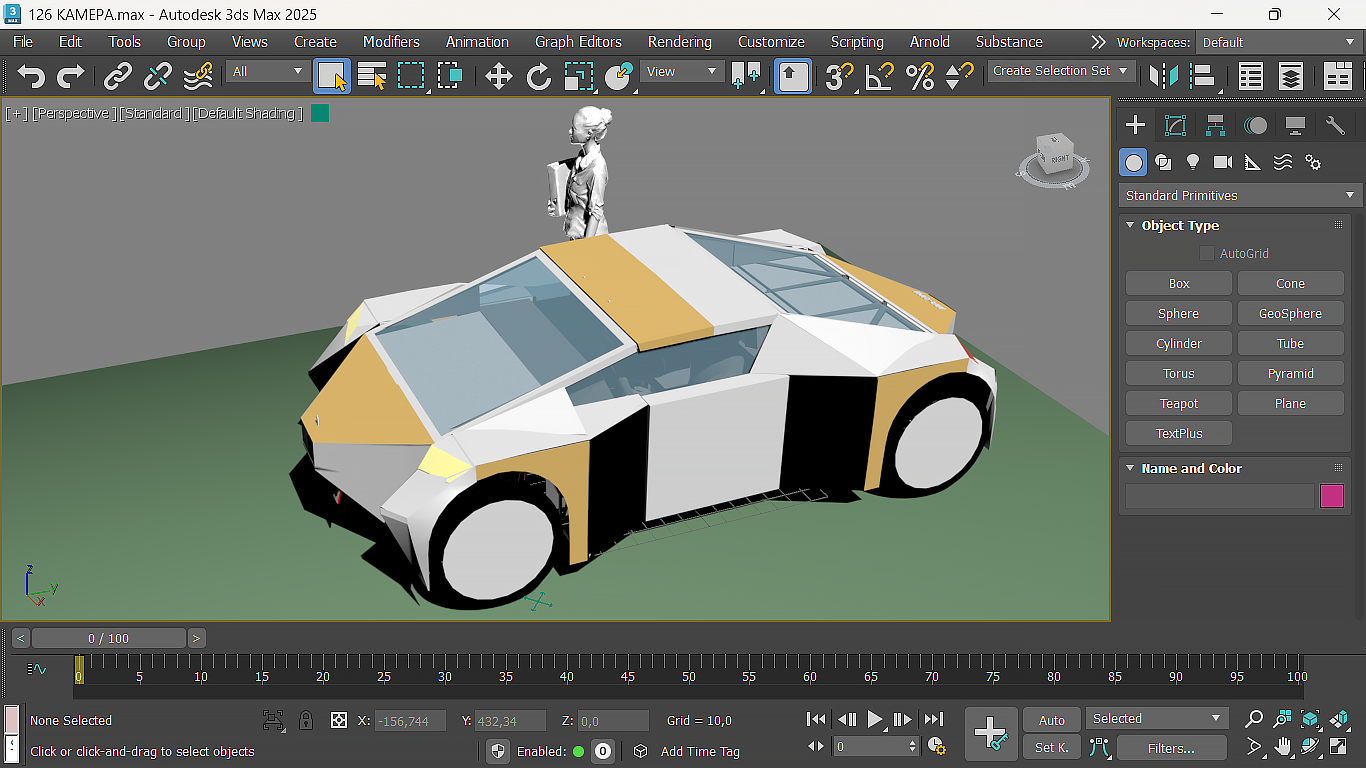Image resolution: width=1366 pixels, height=768 pixels.
Task: Click the Mirror tool icon
Action: (x=1163, y=76)
